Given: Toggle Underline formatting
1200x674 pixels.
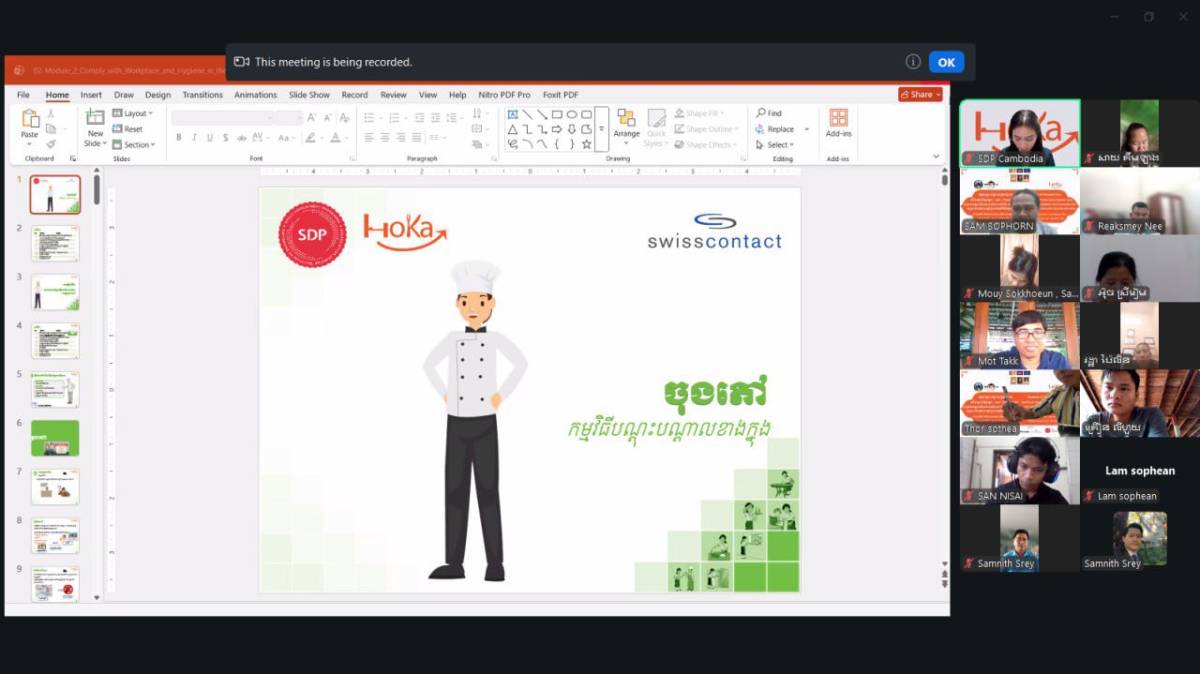Looking at the screenshot, I should (x=208, y=137).
